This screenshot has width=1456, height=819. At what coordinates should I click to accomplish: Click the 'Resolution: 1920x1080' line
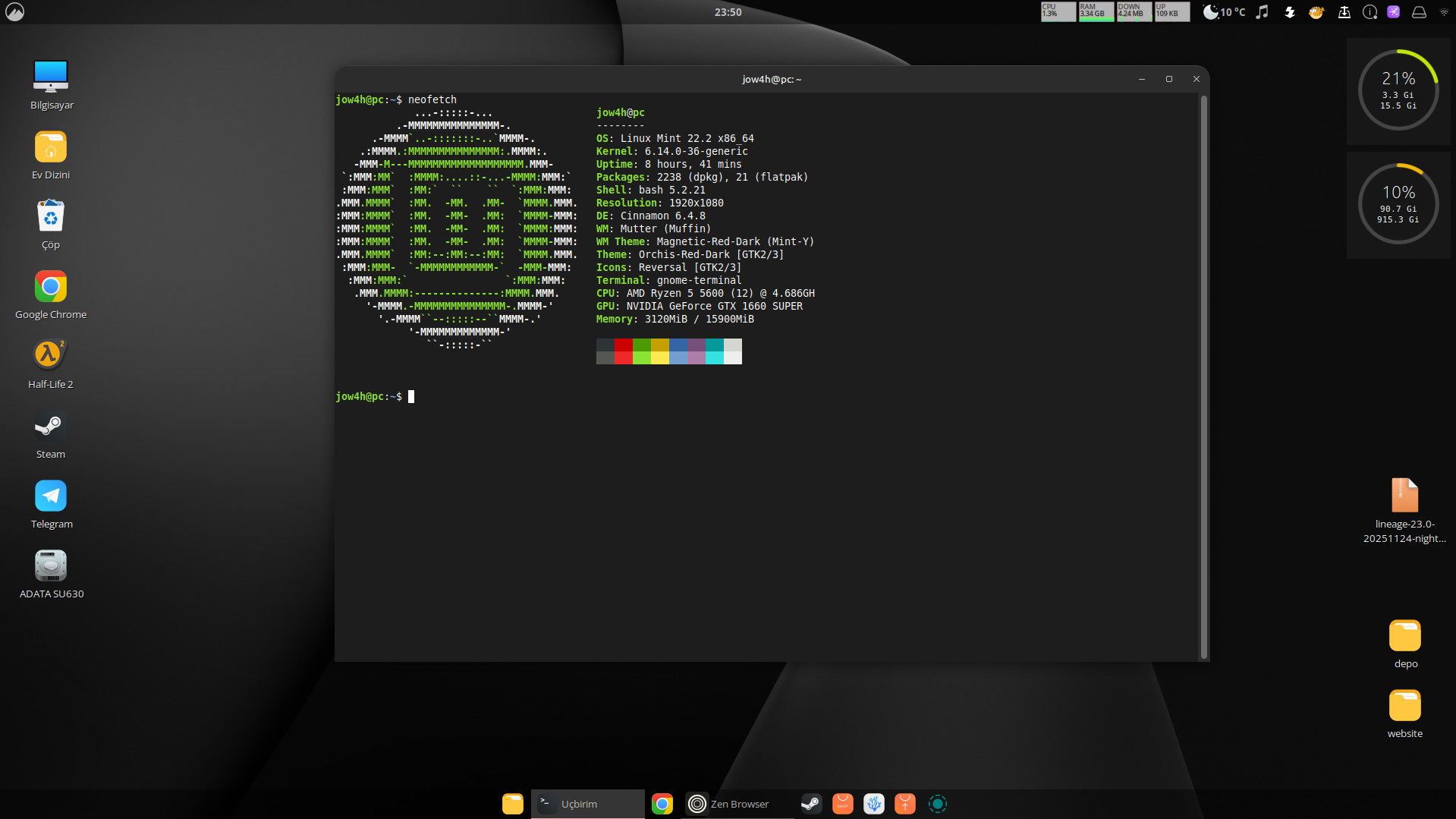coord(659,203)
